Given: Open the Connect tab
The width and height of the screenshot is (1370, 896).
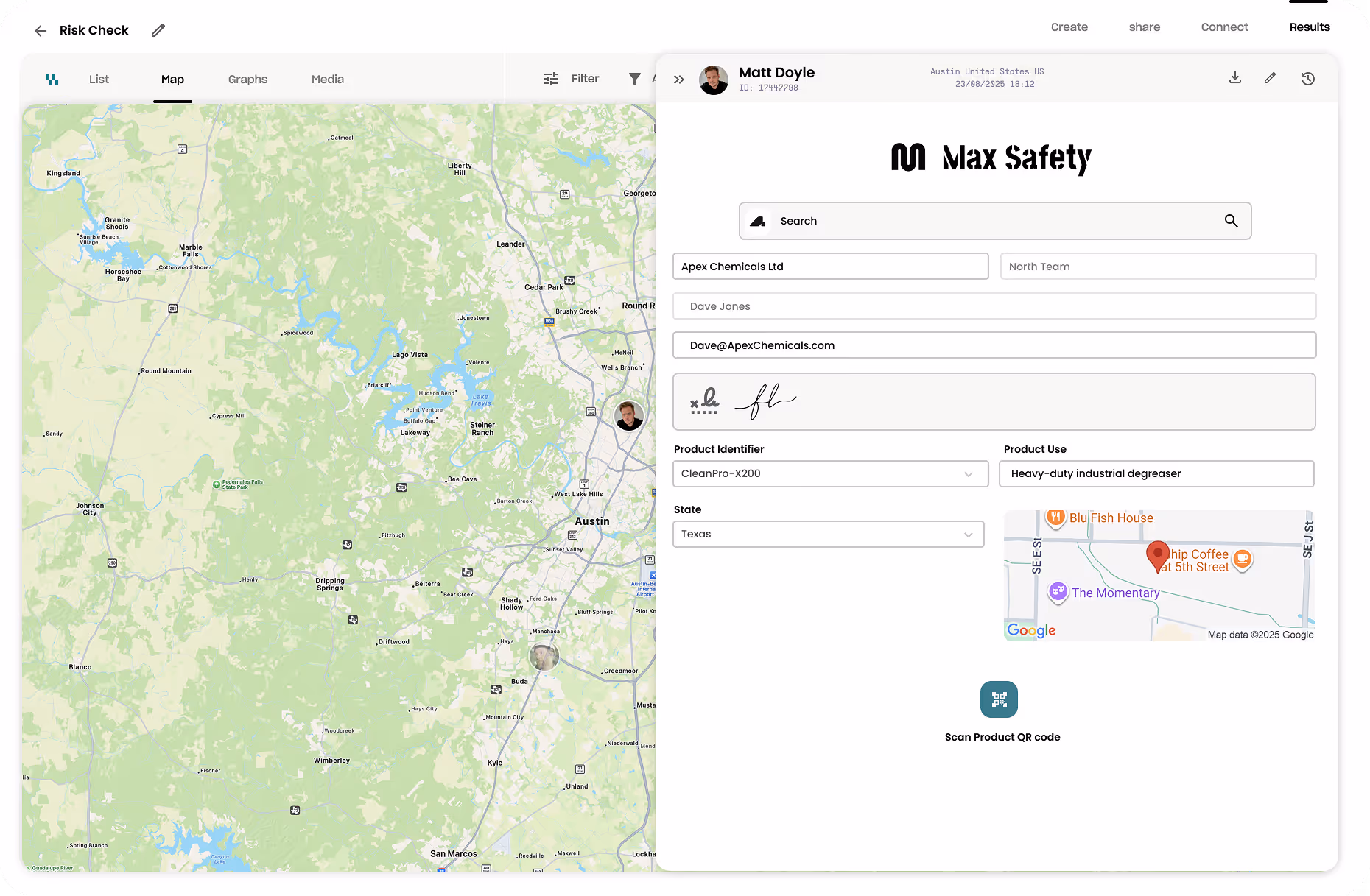Looking at the screenshot, I should (1224, 27).
